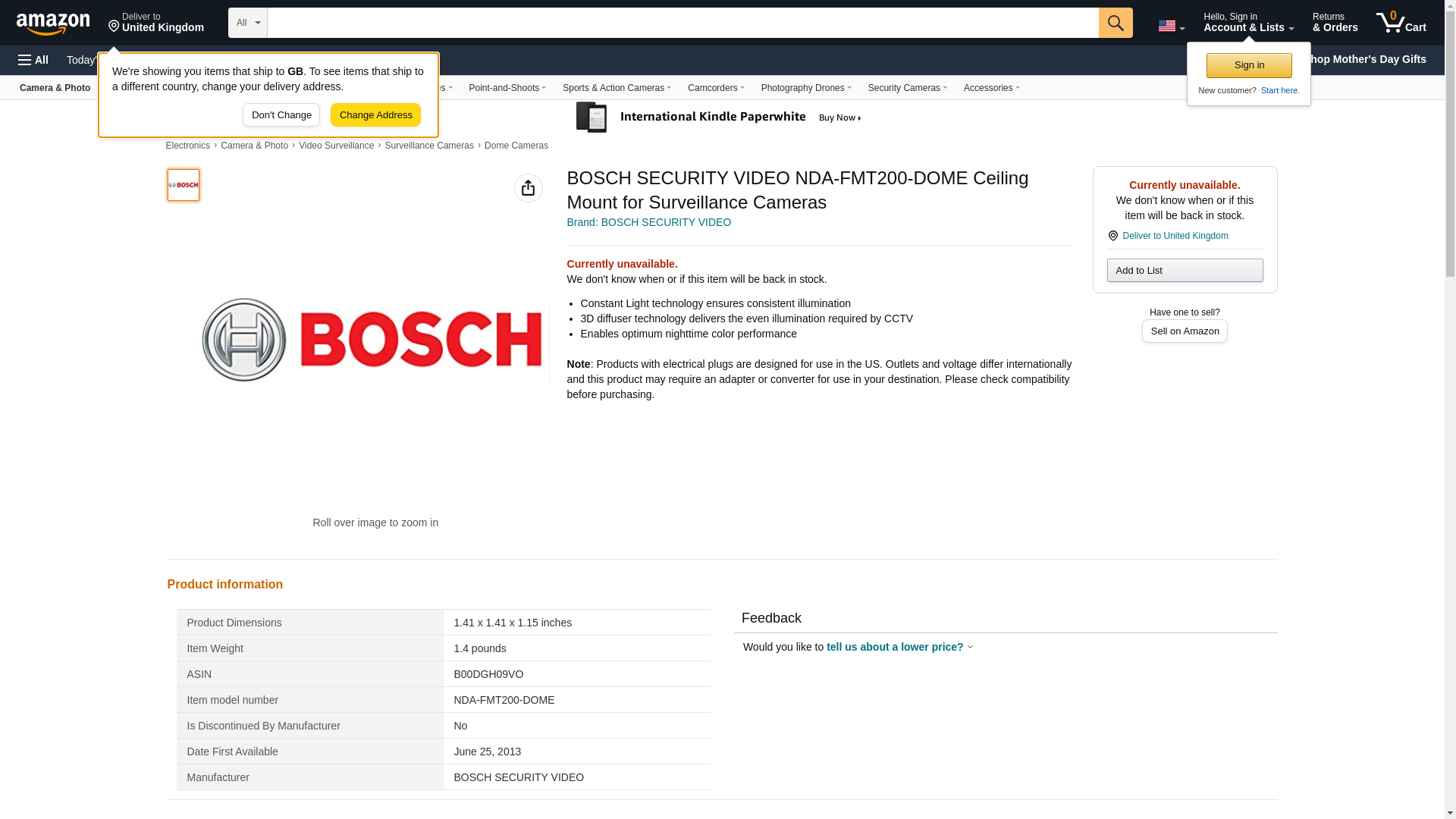Click the Bosch logo thumbnail image
The height and width of the screenshot is (819, 1456).
[x=184, y=185]
